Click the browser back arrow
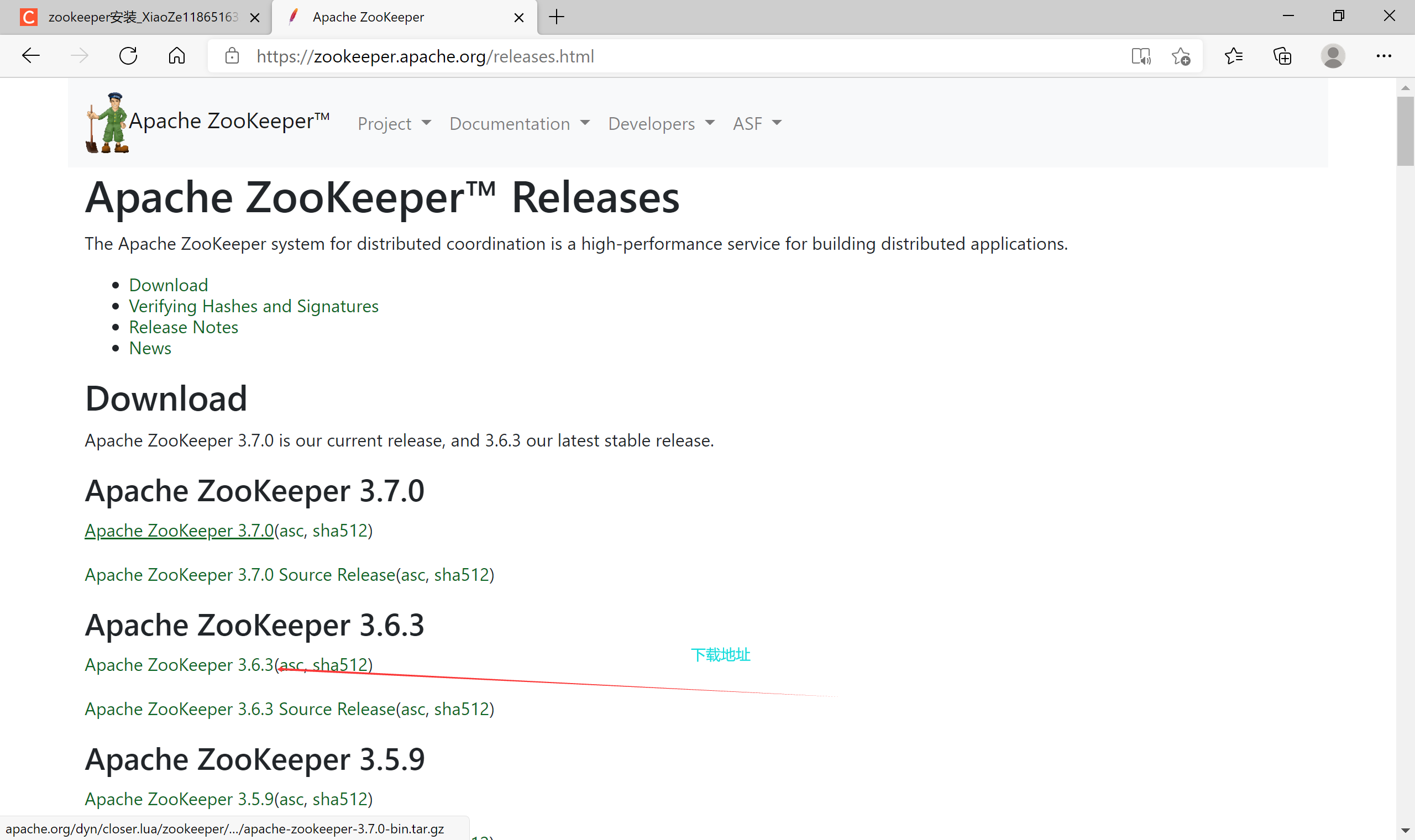The height and width of the screenshot is (840, 1415). pyautogui.click(x=30, y=55)
